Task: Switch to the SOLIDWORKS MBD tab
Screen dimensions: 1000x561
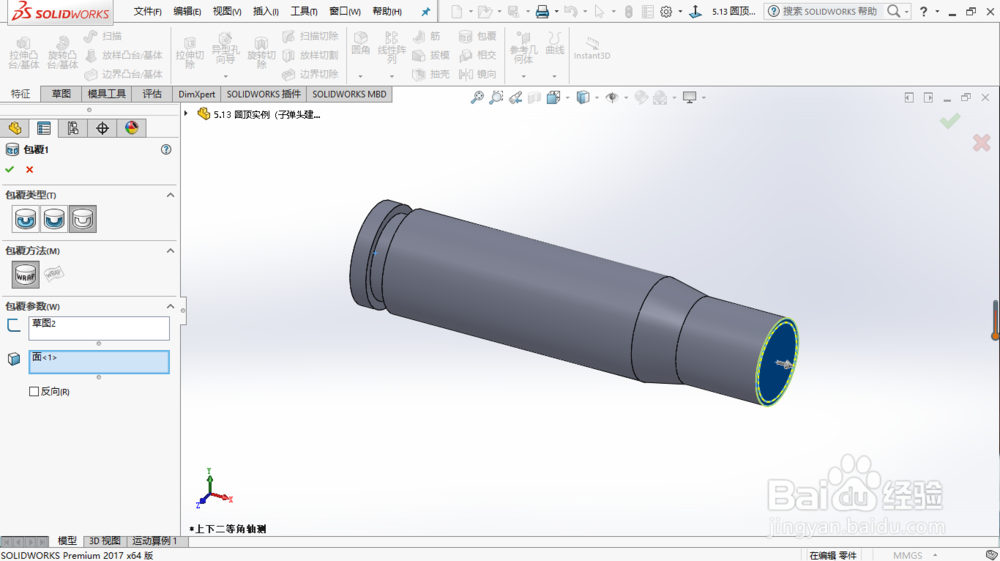Action: tap(349, 94)
